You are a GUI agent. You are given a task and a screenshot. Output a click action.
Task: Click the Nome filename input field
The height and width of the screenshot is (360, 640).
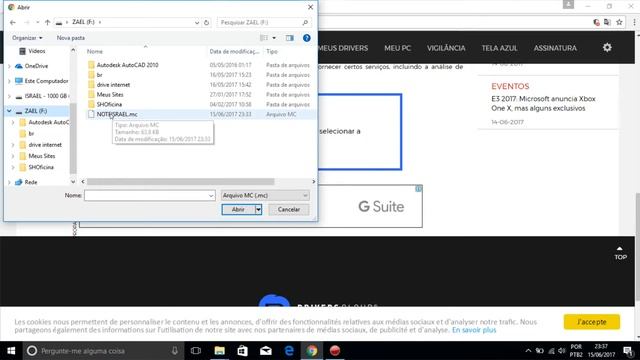point(149,196)
